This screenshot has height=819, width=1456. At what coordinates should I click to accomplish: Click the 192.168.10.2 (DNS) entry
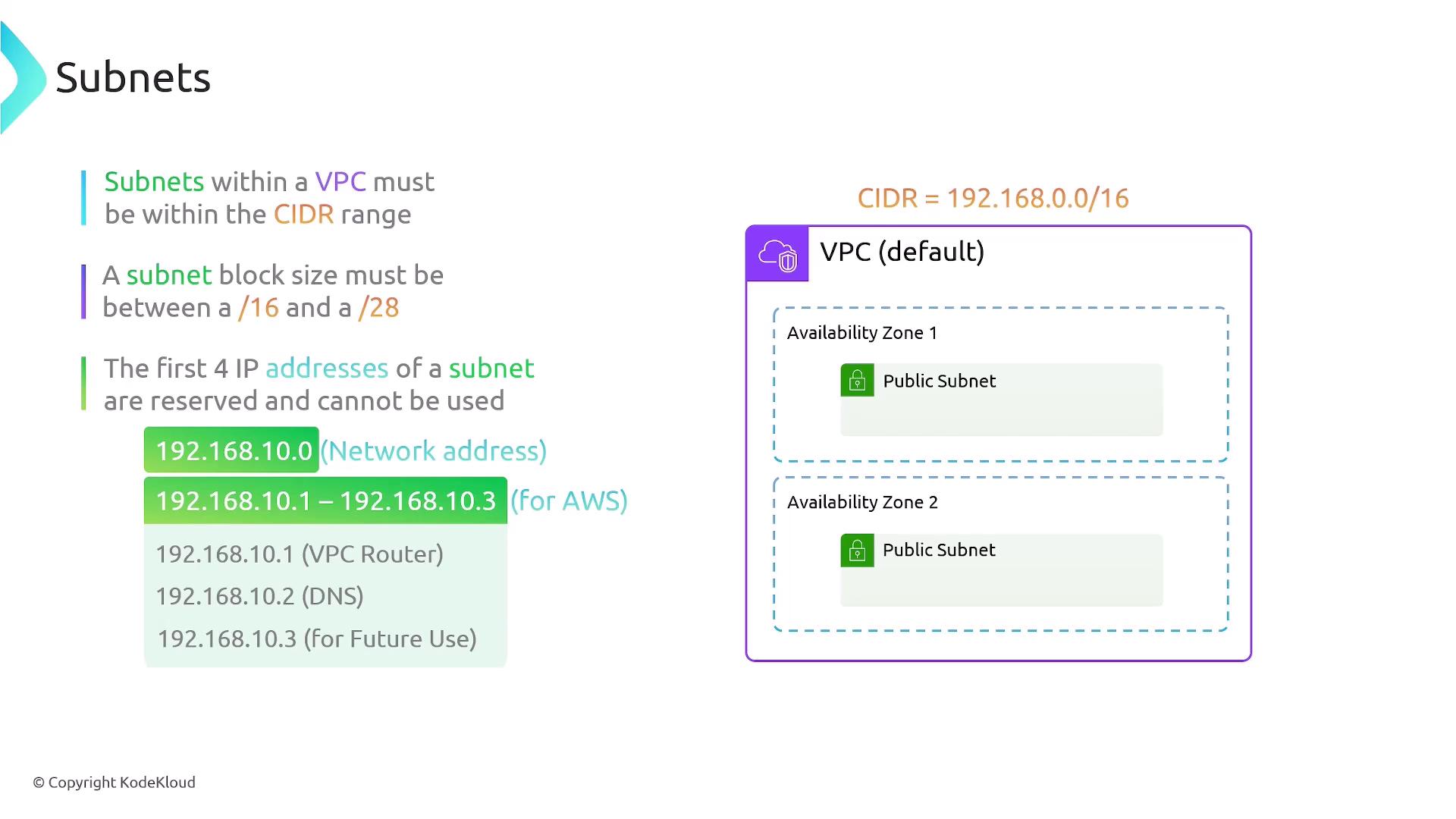coord(259,597)
